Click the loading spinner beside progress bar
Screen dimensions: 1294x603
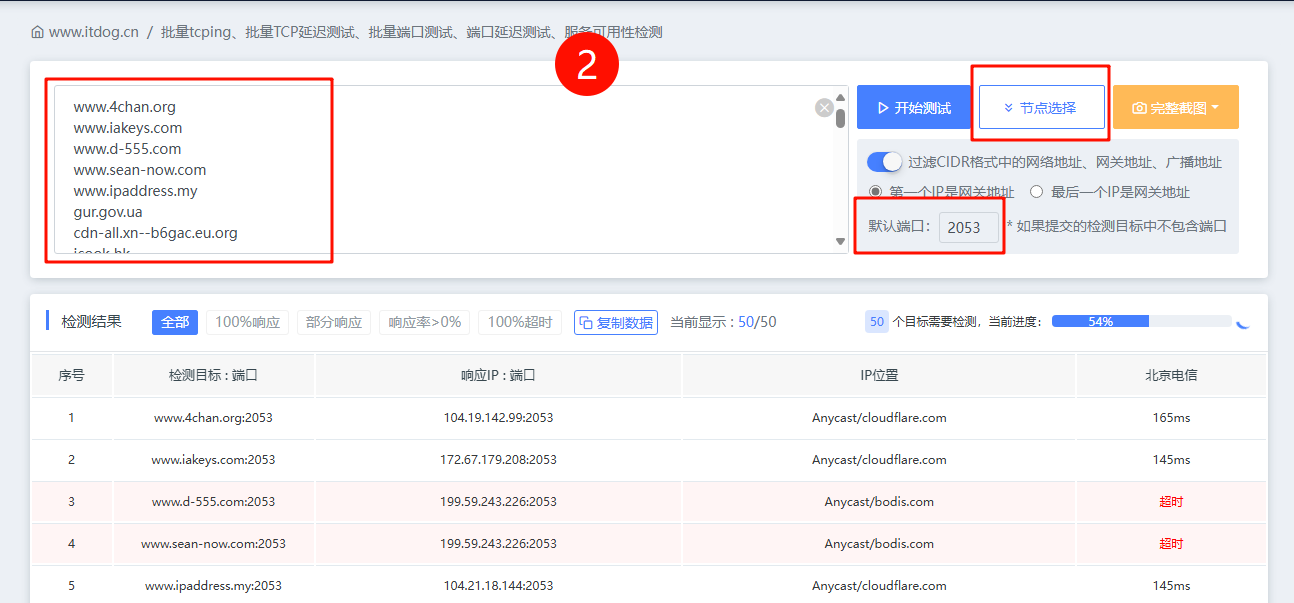pos(1243,322)
